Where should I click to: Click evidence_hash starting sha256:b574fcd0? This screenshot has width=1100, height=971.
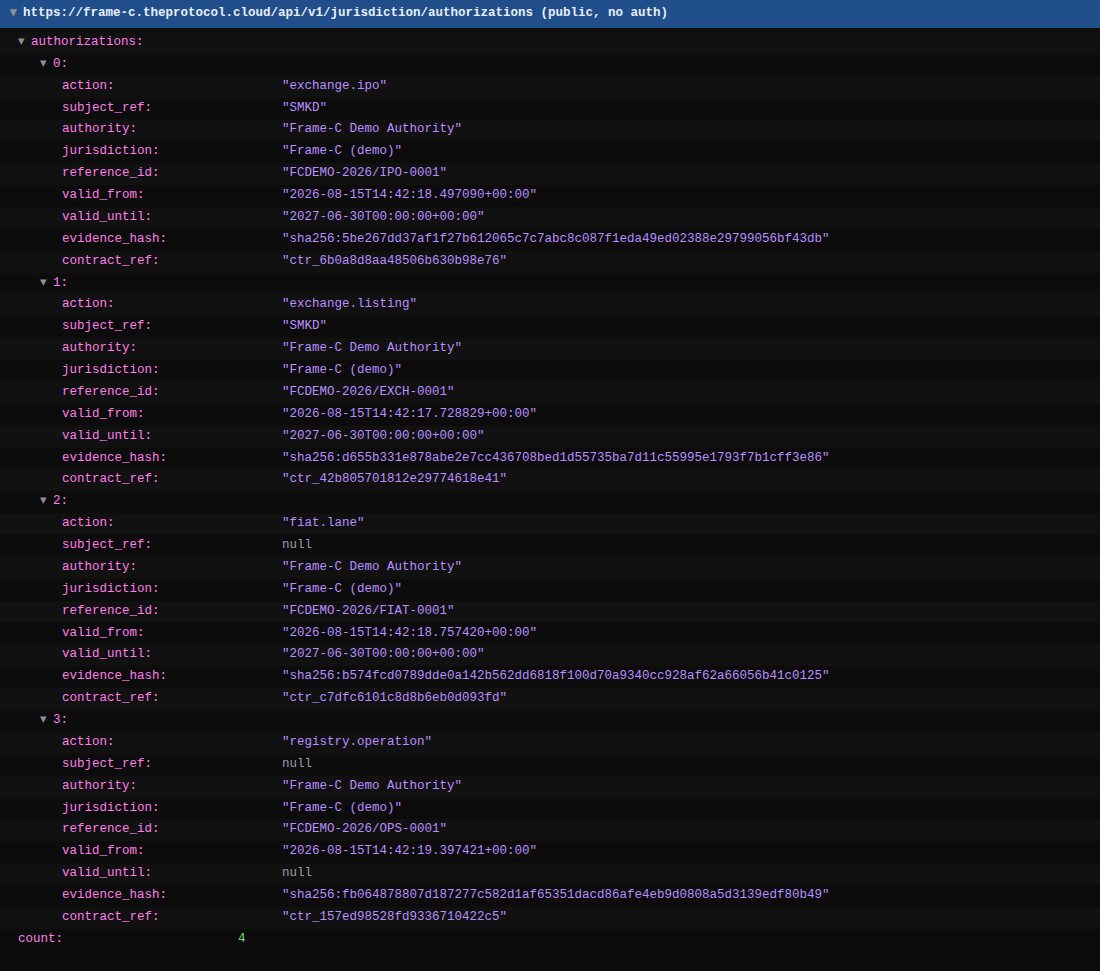tap(556, 675)
